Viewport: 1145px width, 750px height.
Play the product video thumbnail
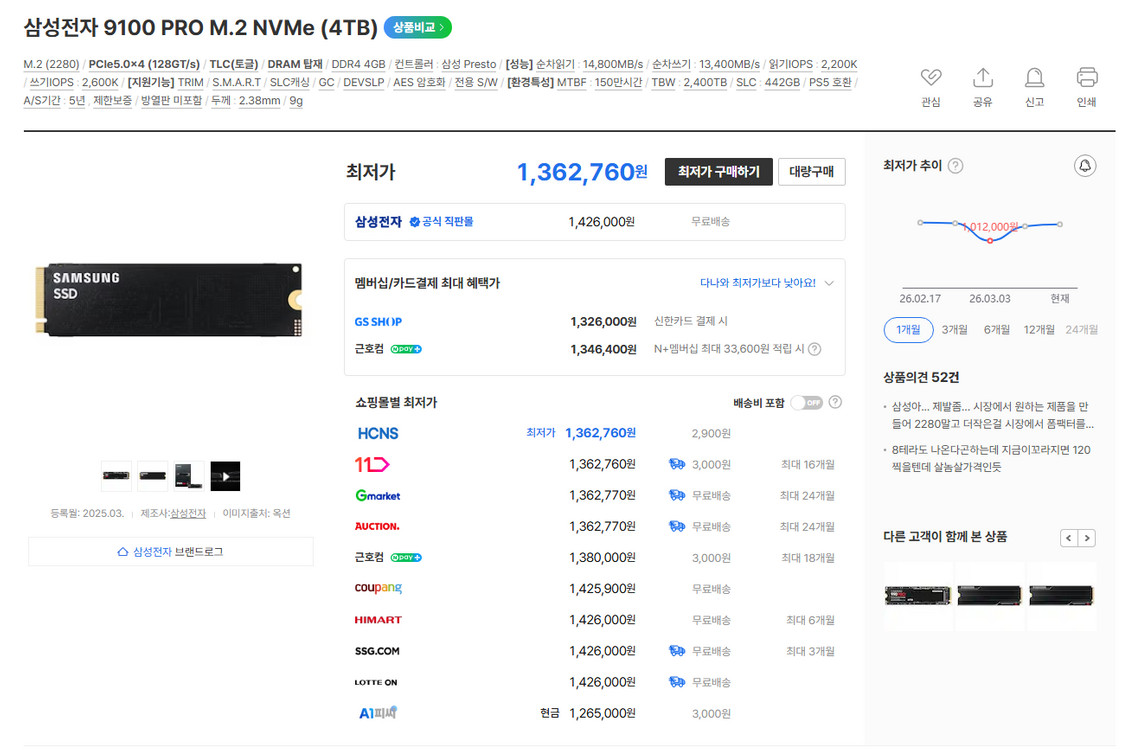[226, 476]
